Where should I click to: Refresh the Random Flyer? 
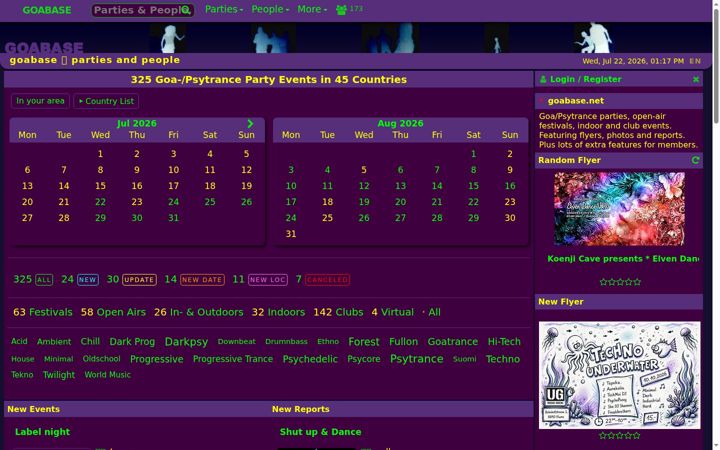695,160
